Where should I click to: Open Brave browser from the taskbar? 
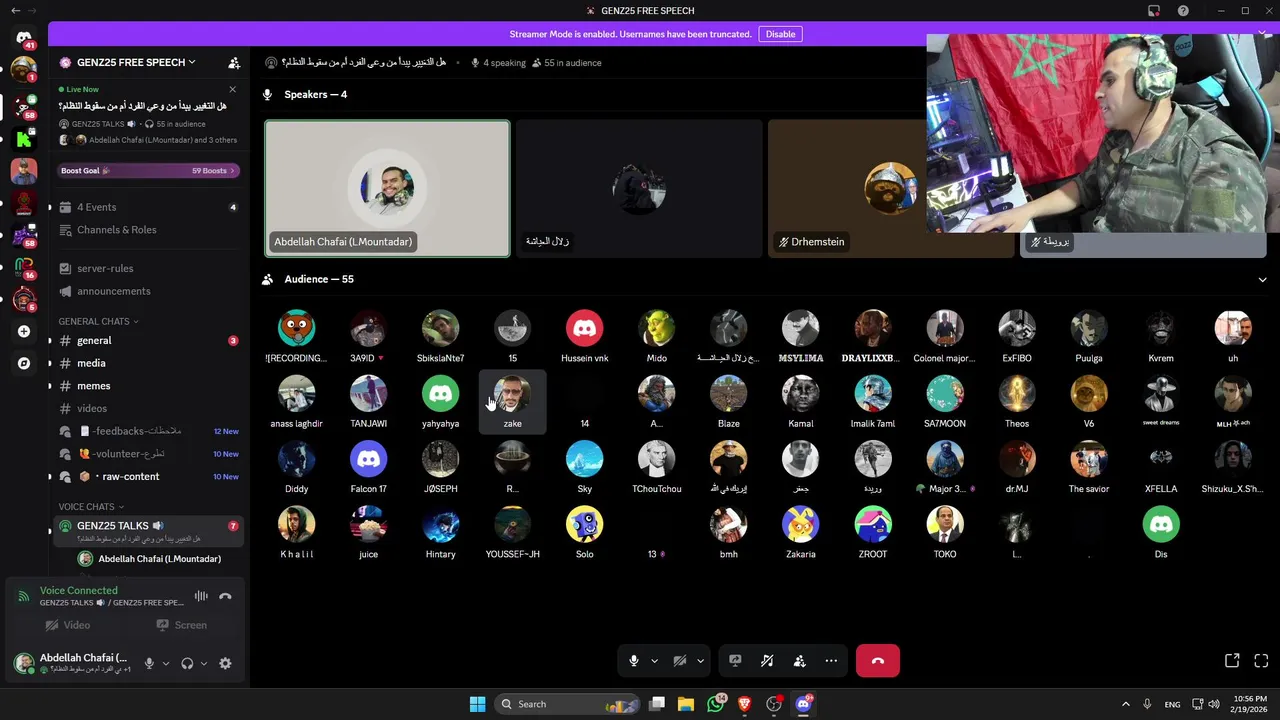744,704
